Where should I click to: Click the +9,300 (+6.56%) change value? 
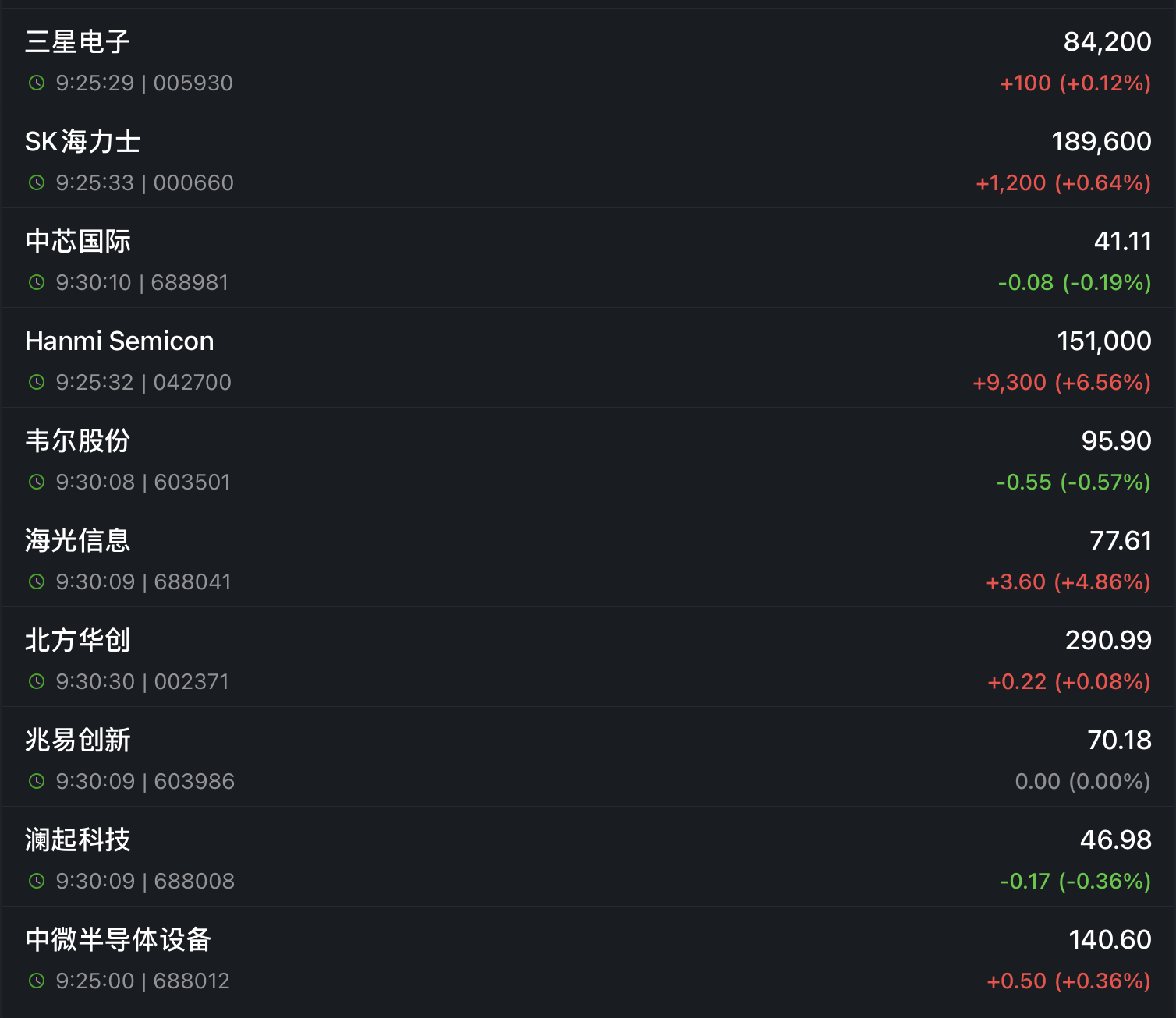click(x=1061, y=382)
